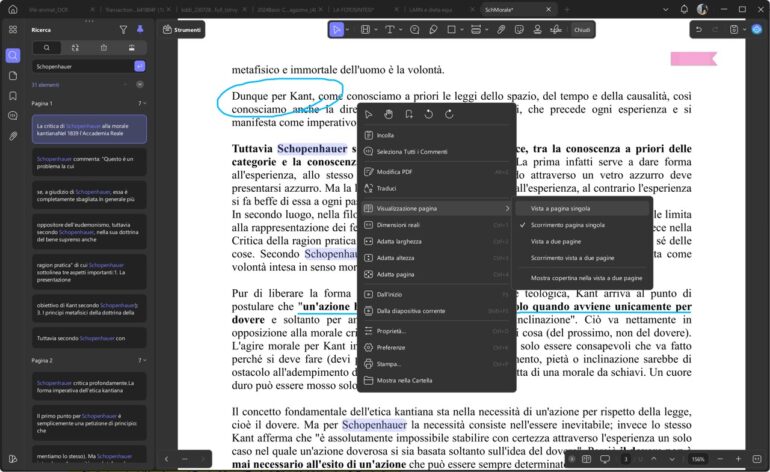Viewport: 770px width, 472px height.
Task: Select the text tool in top toolbar
Action: point(390,29)
